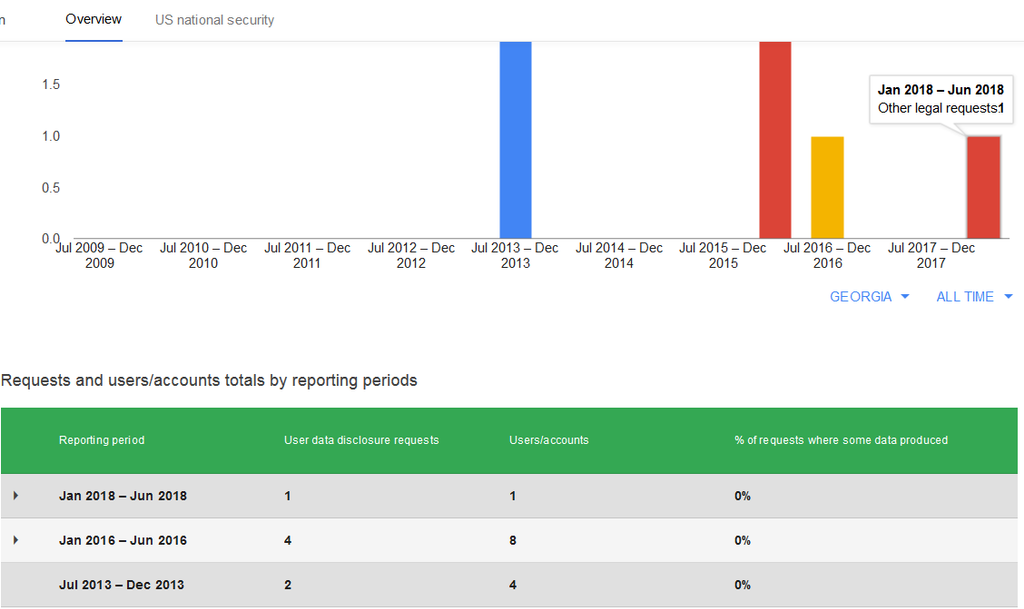
Task: Click the users/accounts value 8
Action: pyautogui.click(x=513, y=540)
